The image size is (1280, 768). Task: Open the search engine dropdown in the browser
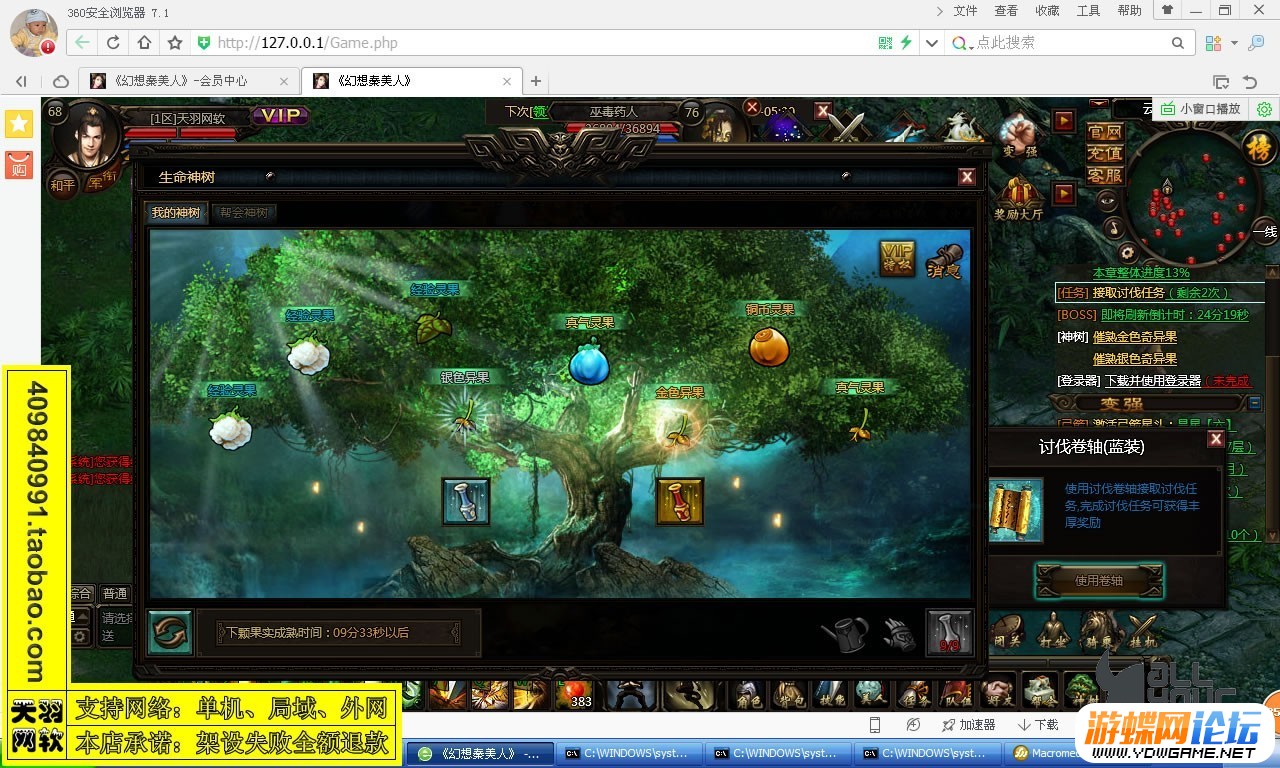(x=962, y=43)
